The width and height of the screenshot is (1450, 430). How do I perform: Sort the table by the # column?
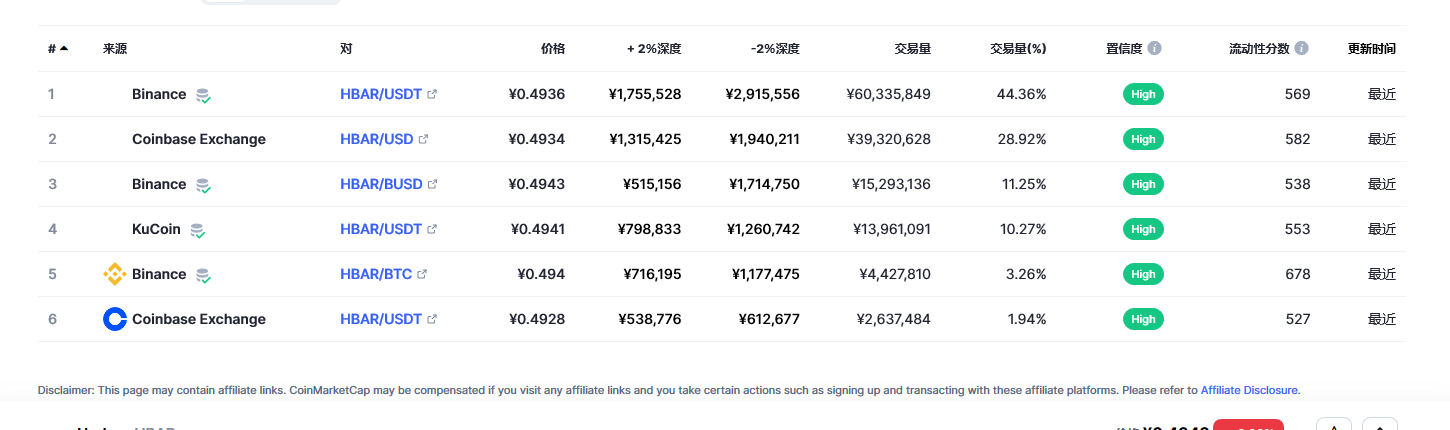point(58,48)
